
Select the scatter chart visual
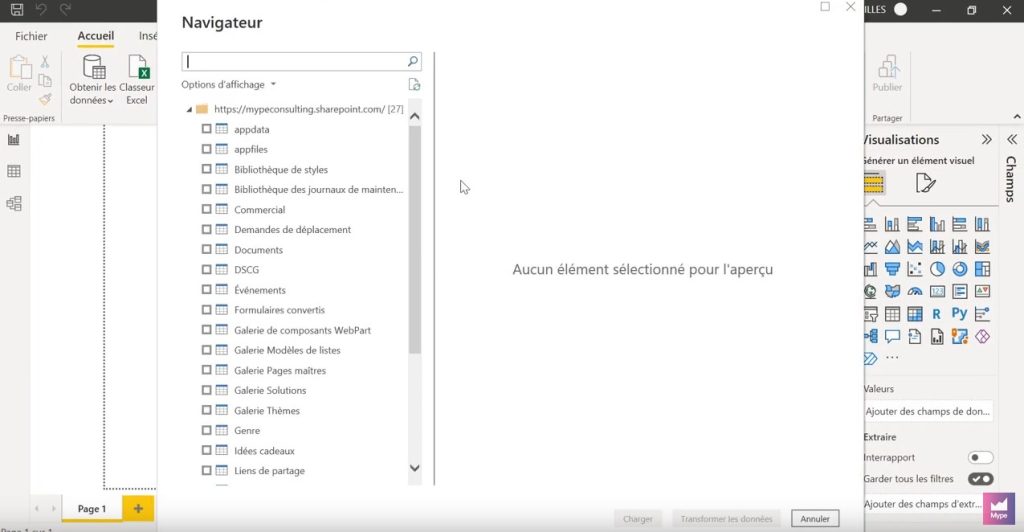click(x=915, y=269)
